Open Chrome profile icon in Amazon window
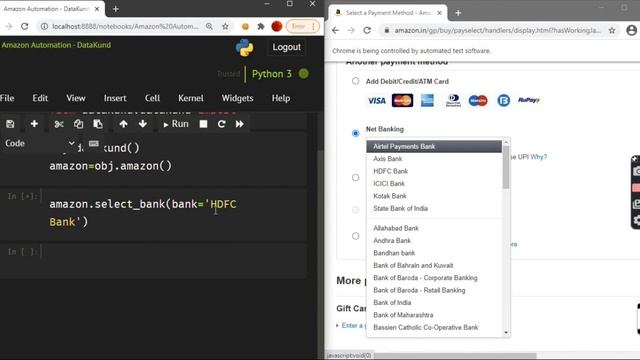This screenshot has height=360, width=640. (x=631, y=31)
